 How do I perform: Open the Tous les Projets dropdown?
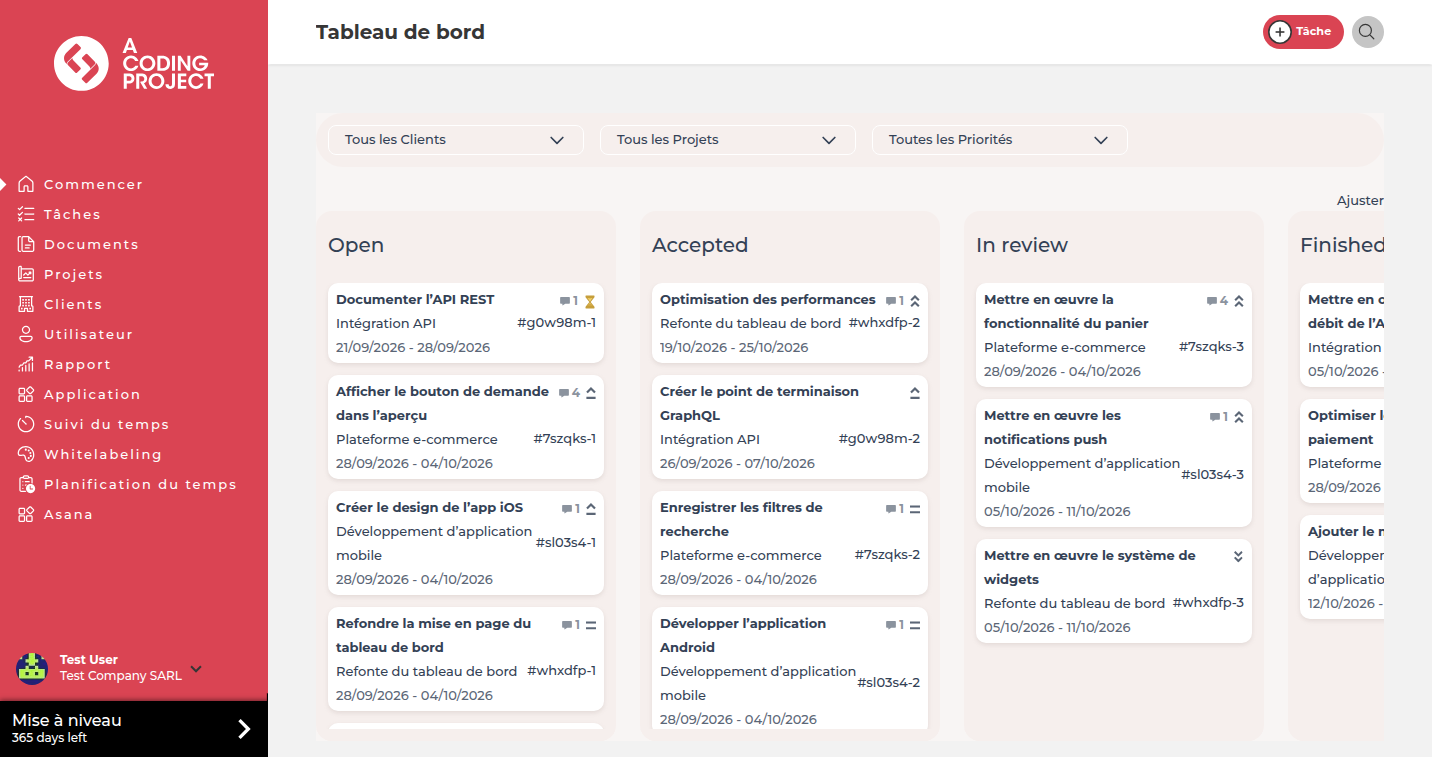(x=728, y=140)
